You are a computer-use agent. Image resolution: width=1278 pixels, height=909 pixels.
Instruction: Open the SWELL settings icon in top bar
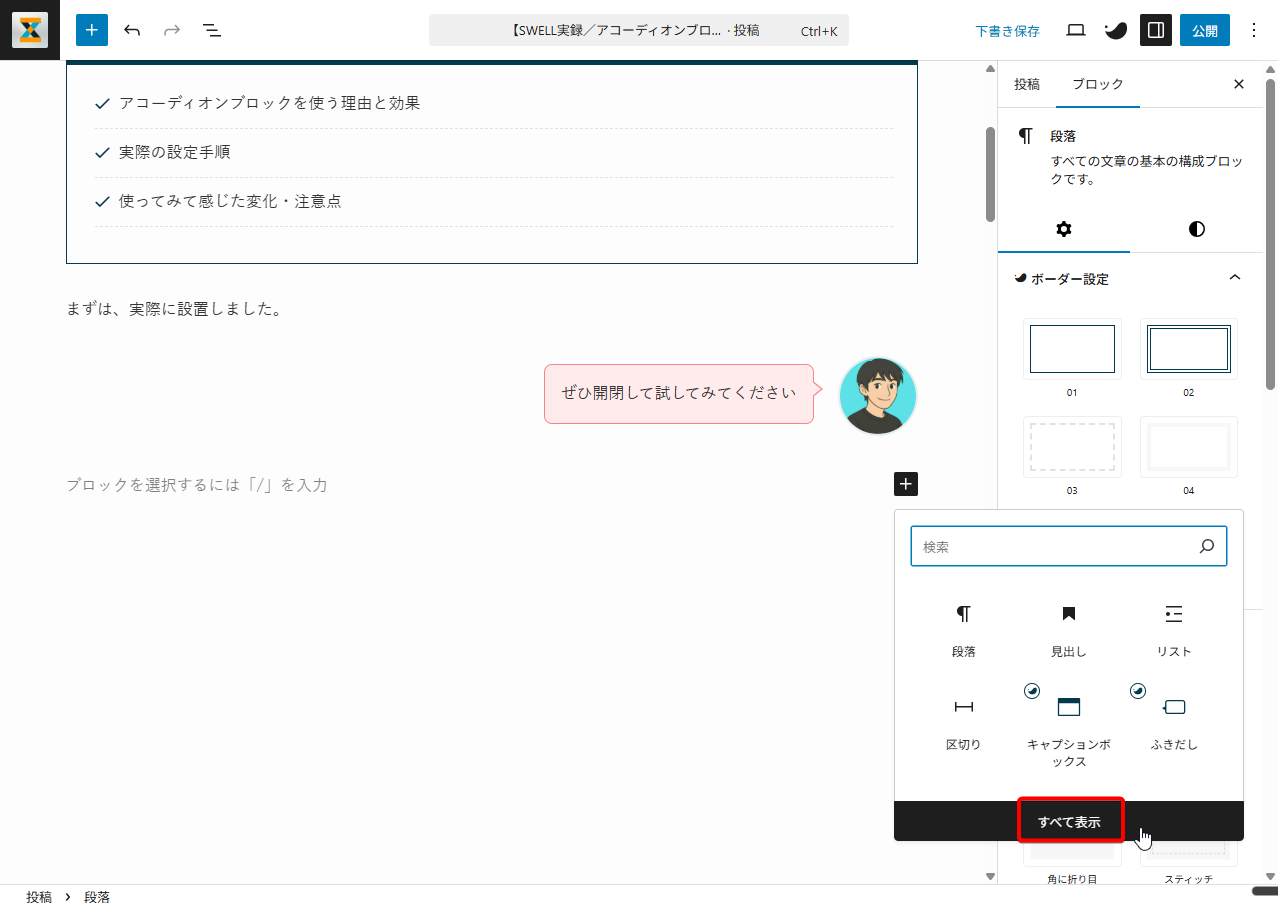pyautogui.click(x=1115, y=30)
